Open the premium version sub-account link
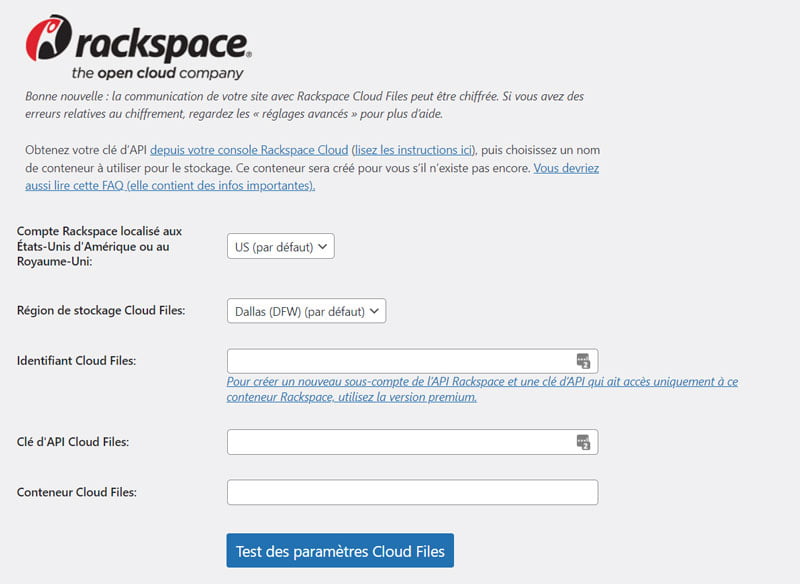 pos(482,389)
